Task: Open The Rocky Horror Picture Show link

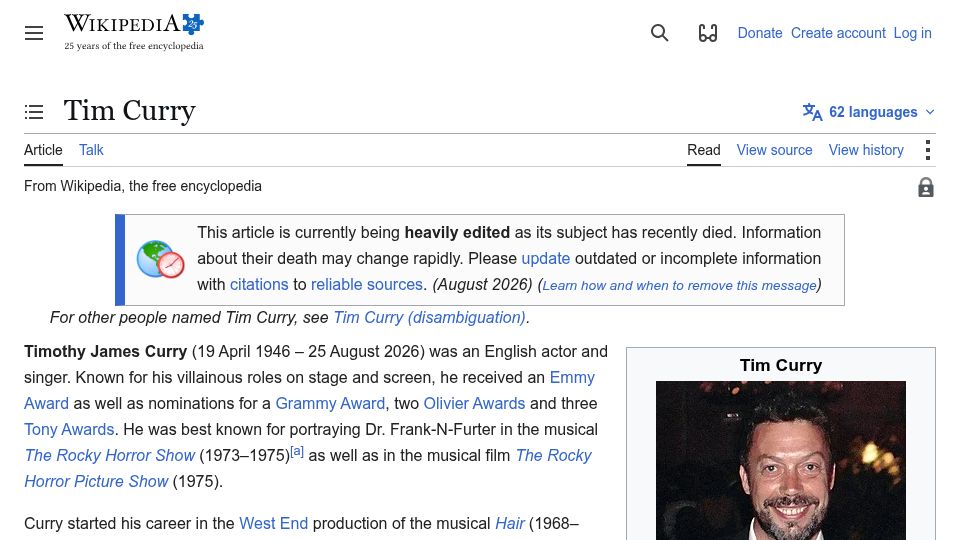Action: 308,468
